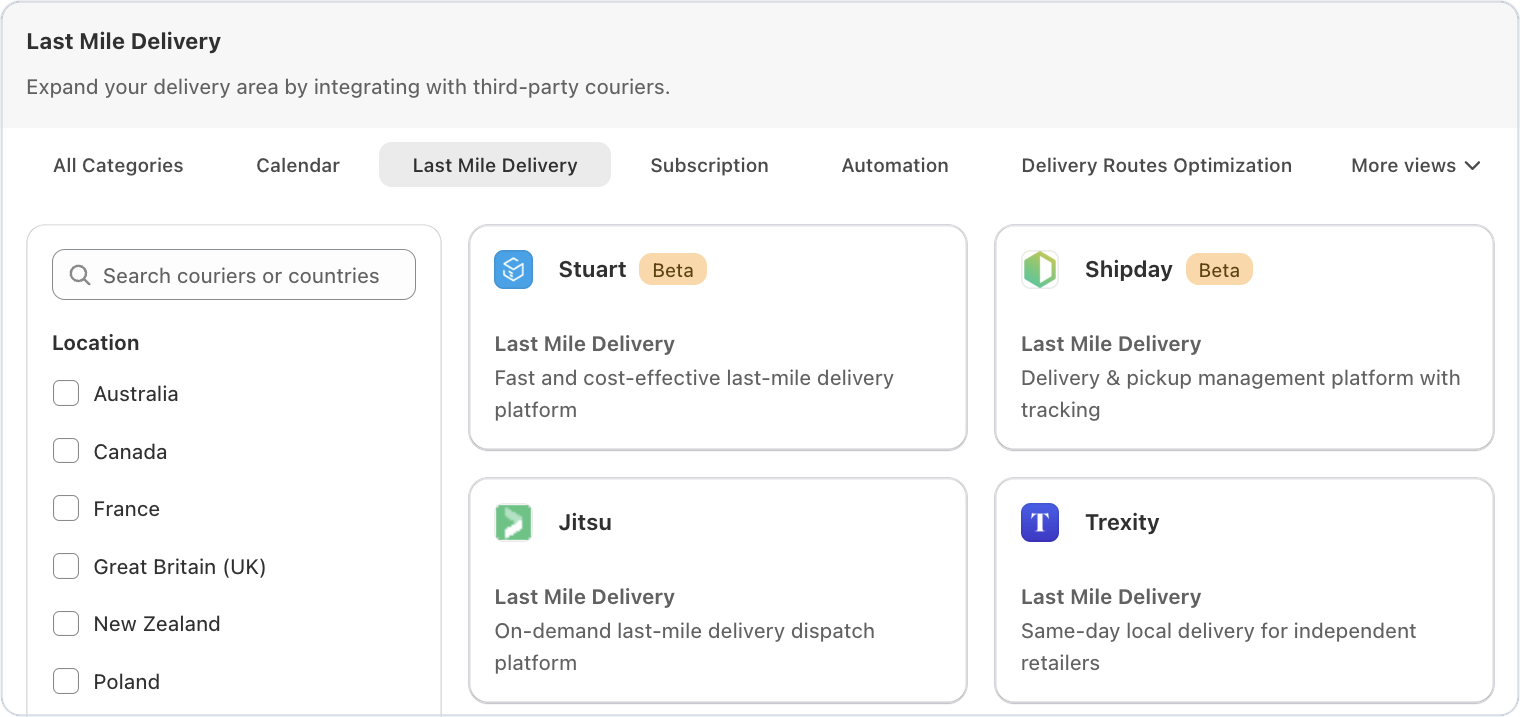
Task: Switch to Delivery Routes Optimization tab
Action: coord(1156,165)
